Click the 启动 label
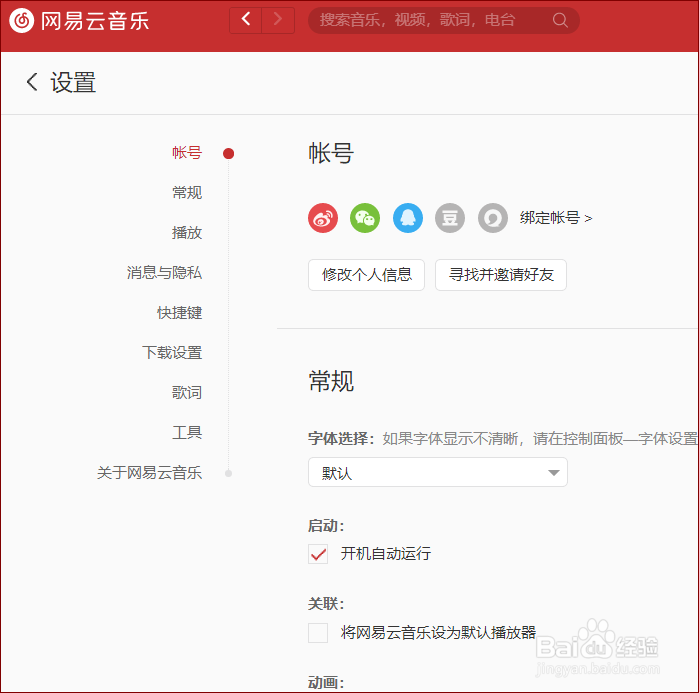Viewport: 699px width, 693px height. tap(326, 526)
